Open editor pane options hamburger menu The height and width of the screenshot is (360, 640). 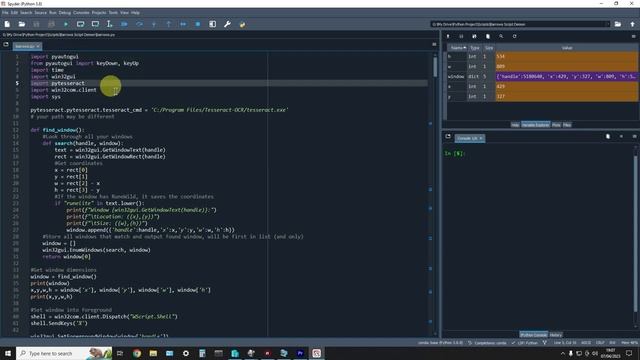(434, 44)
